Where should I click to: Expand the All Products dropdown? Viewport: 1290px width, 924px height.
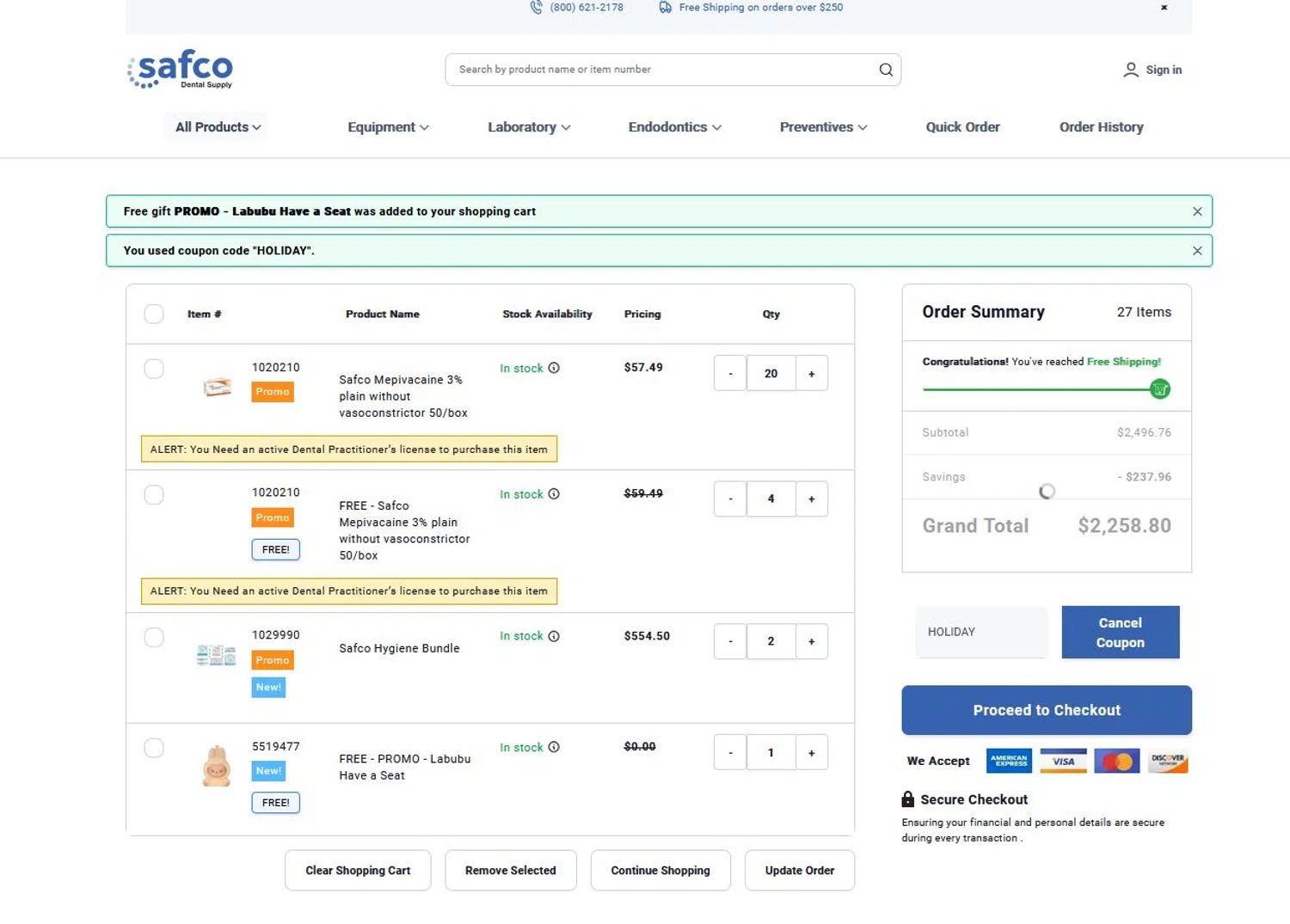pos(218,127)
